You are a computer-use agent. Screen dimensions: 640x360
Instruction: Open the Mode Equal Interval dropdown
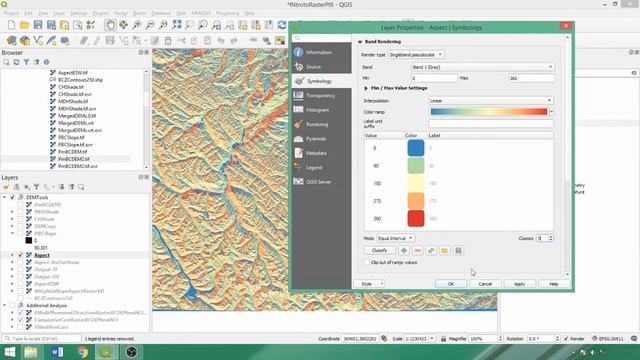pyautogui.click(x=395, y=238)
